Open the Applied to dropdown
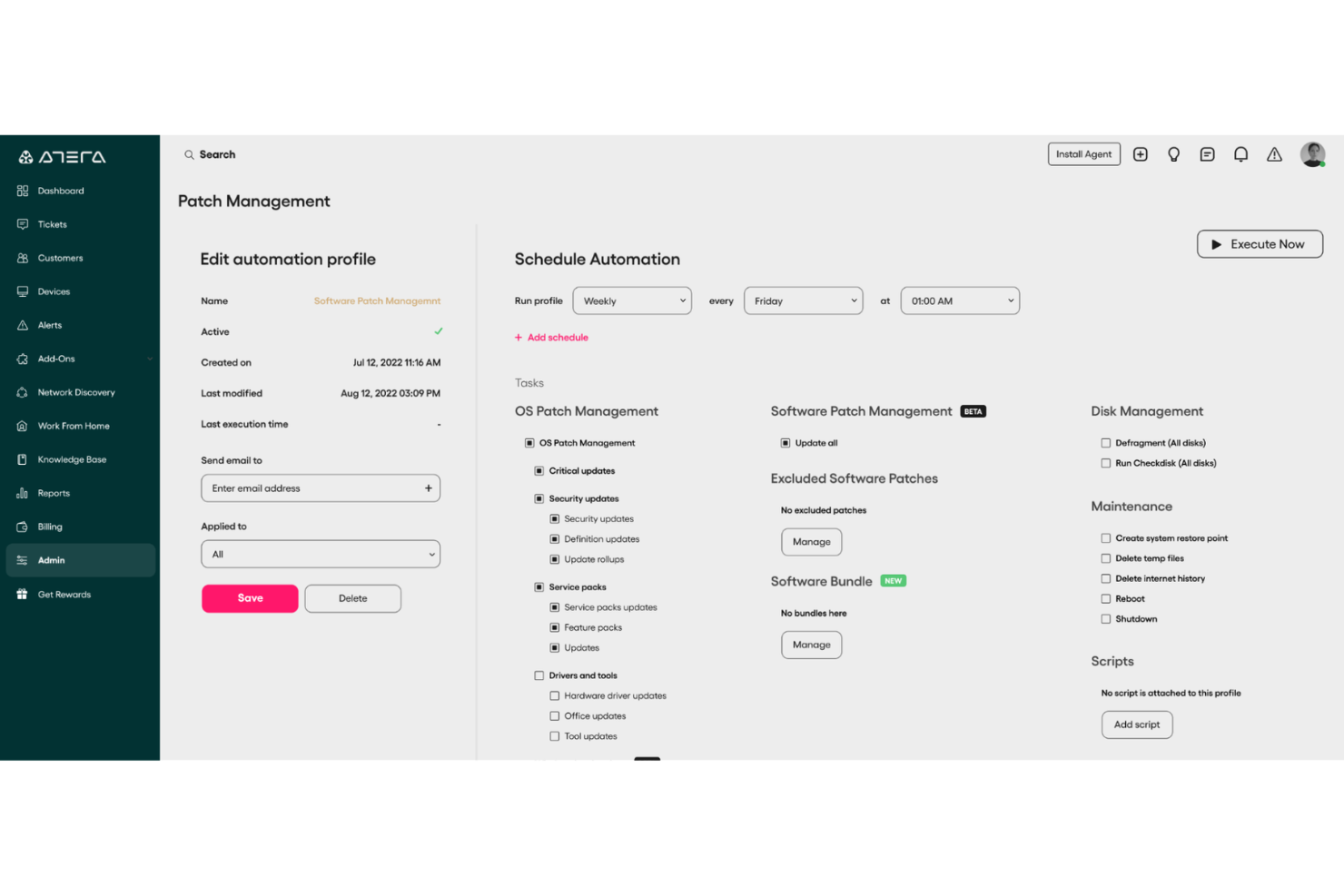 click(x=320, y=554)
